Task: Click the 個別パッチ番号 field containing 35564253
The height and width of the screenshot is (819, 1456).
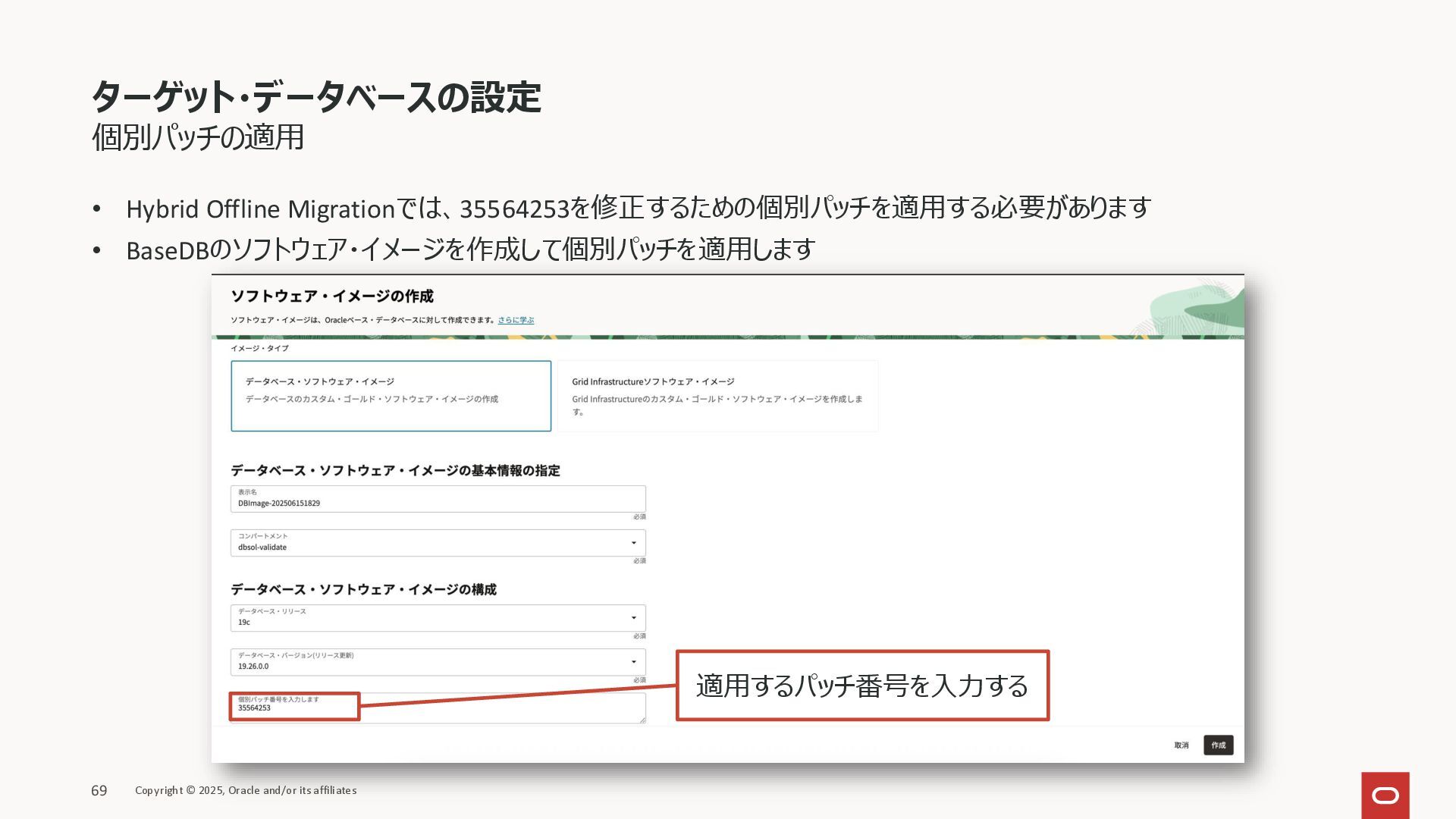Action: tap(438, 708)
